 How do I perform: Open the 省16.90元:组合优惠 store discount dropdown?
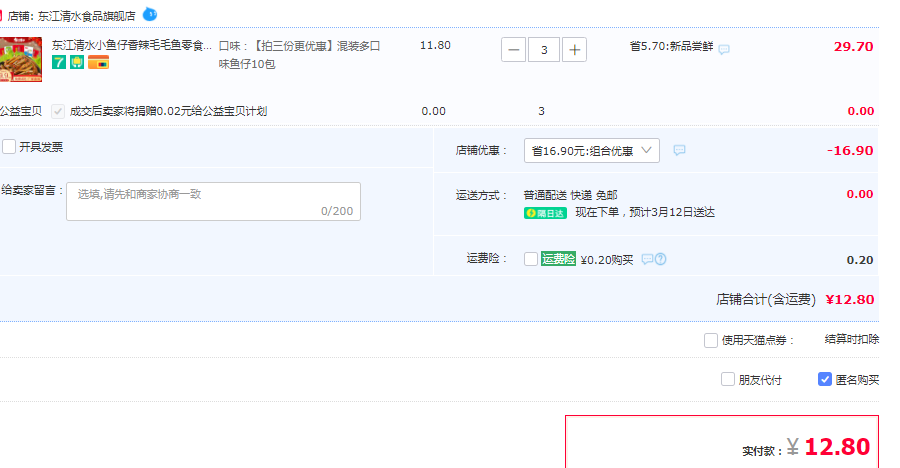(592, 150)
